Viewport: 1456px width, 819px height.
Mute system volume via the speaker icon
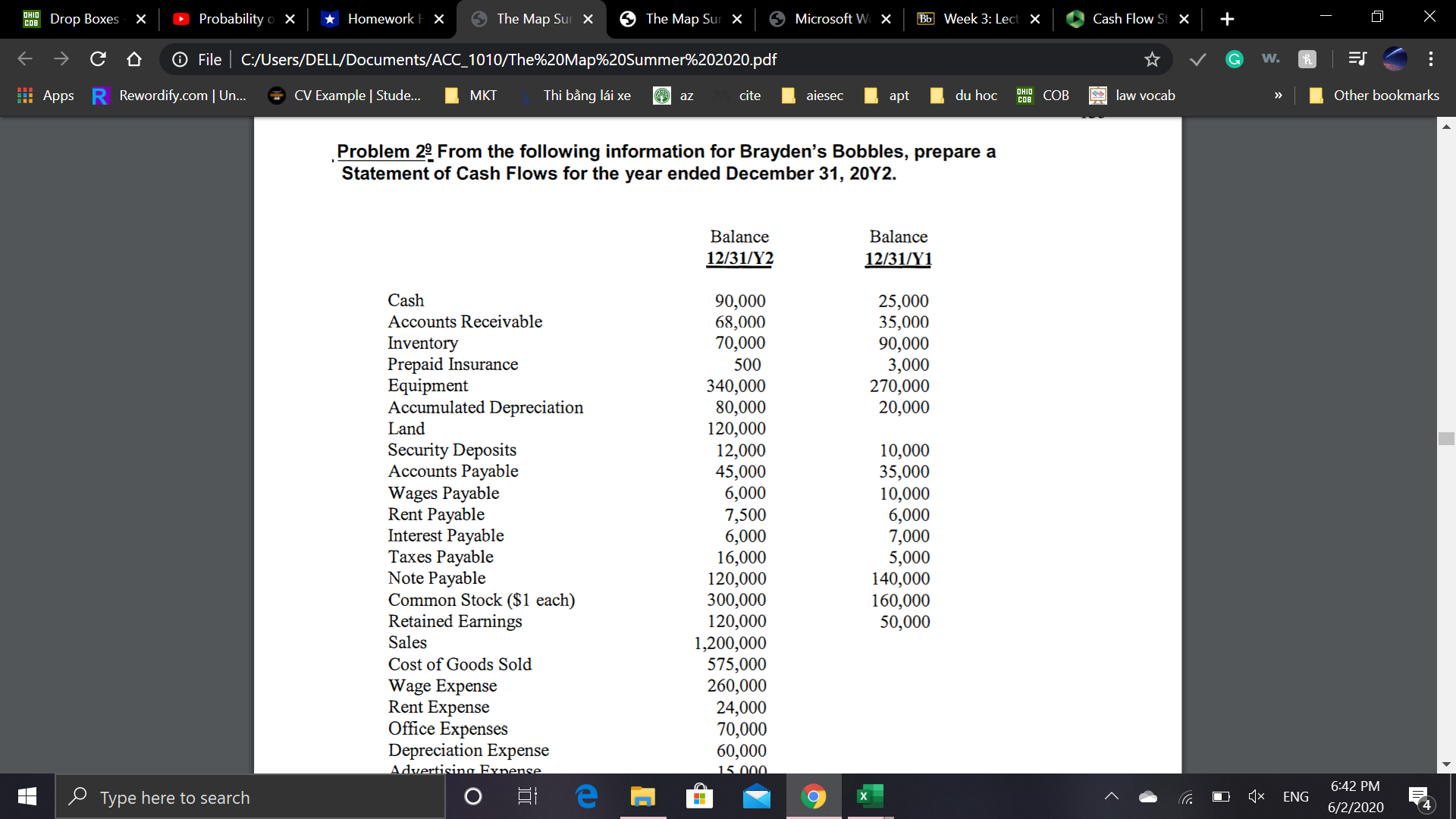[1256, 796]
